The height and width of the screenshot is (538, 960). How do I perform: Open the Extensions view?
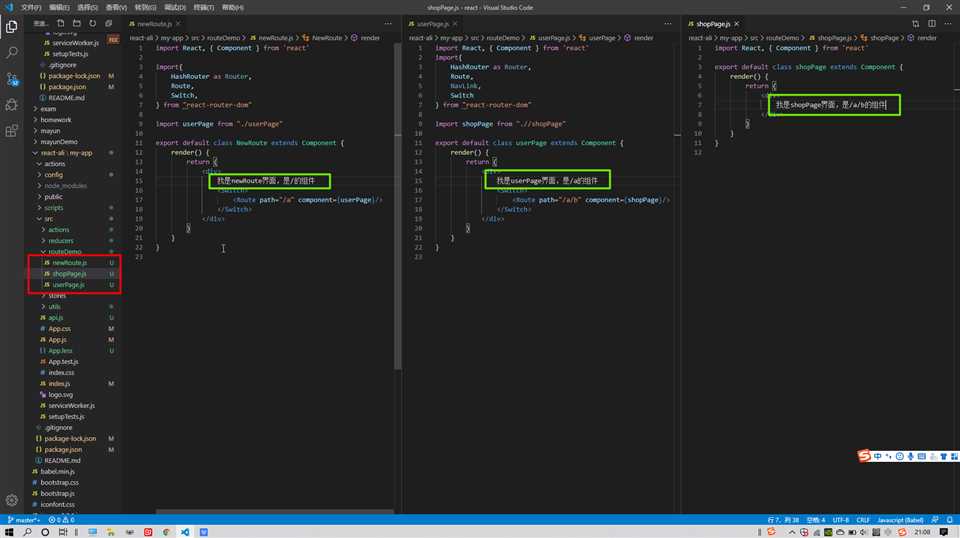[x=12, y=131]
